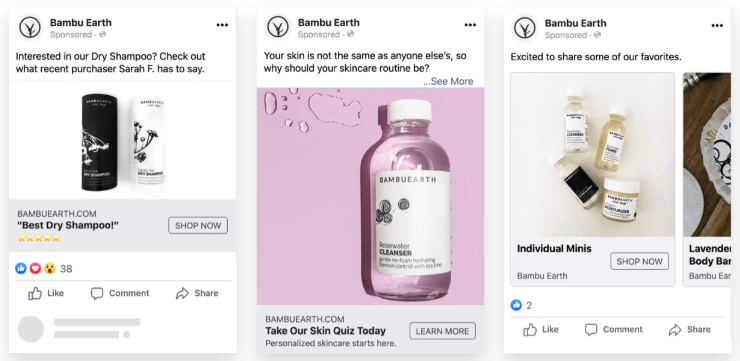Open the three-dot menu on the skincare quiz ad
This screenshot has width=740, height=361.
click(470, 25)
